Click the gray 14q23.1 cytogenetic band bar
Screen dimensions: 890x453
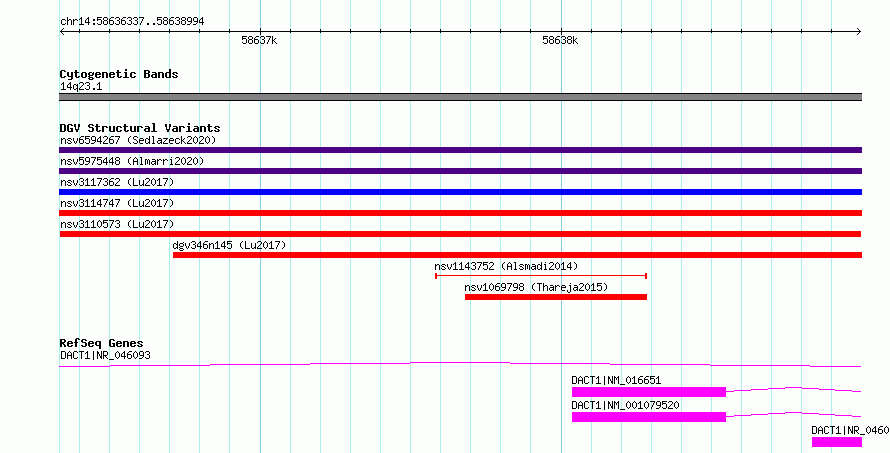[x=460, y=97]
